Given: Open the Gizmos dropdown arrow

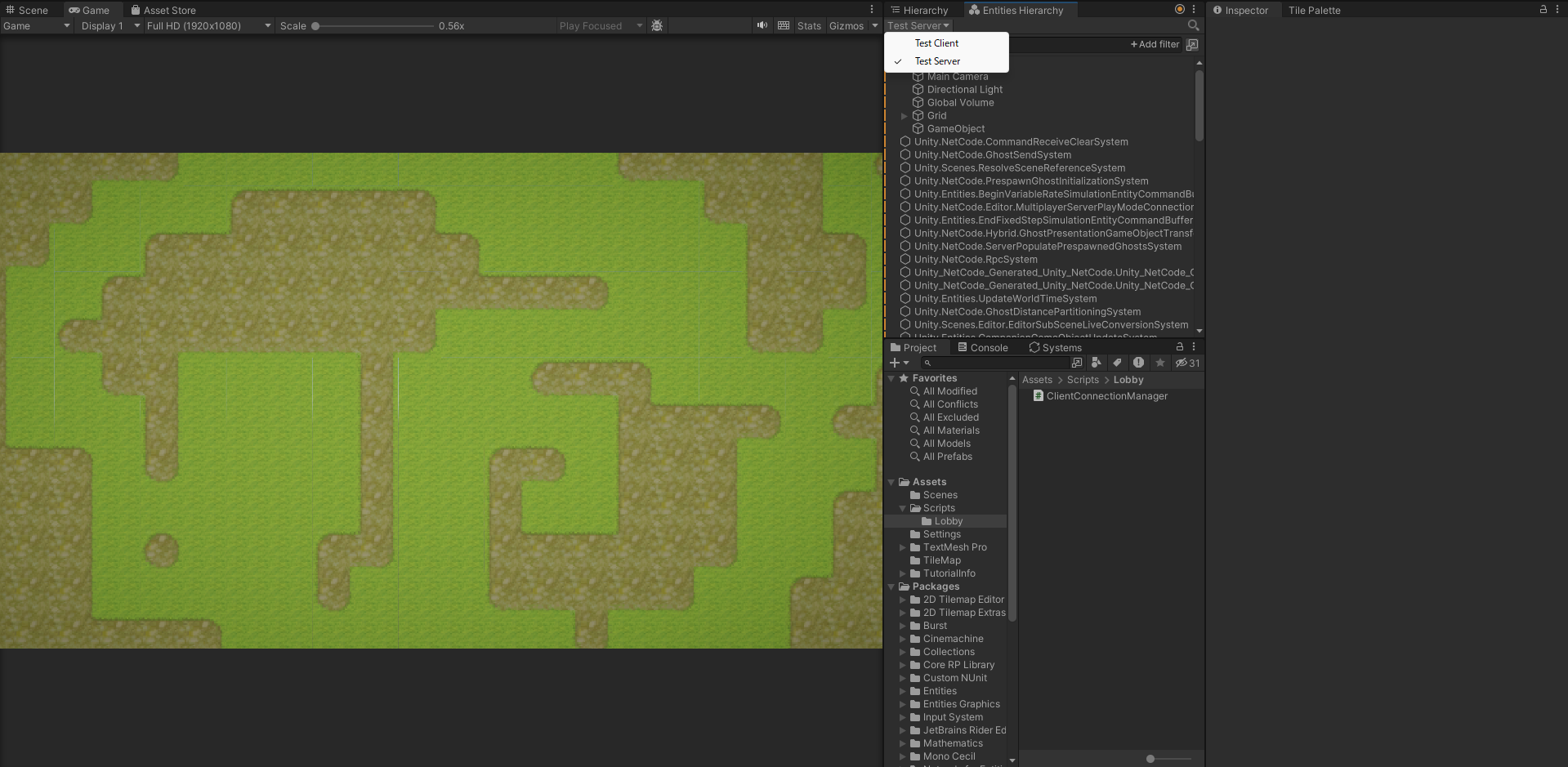Looking at the screenshot, I should pos(874,26).
